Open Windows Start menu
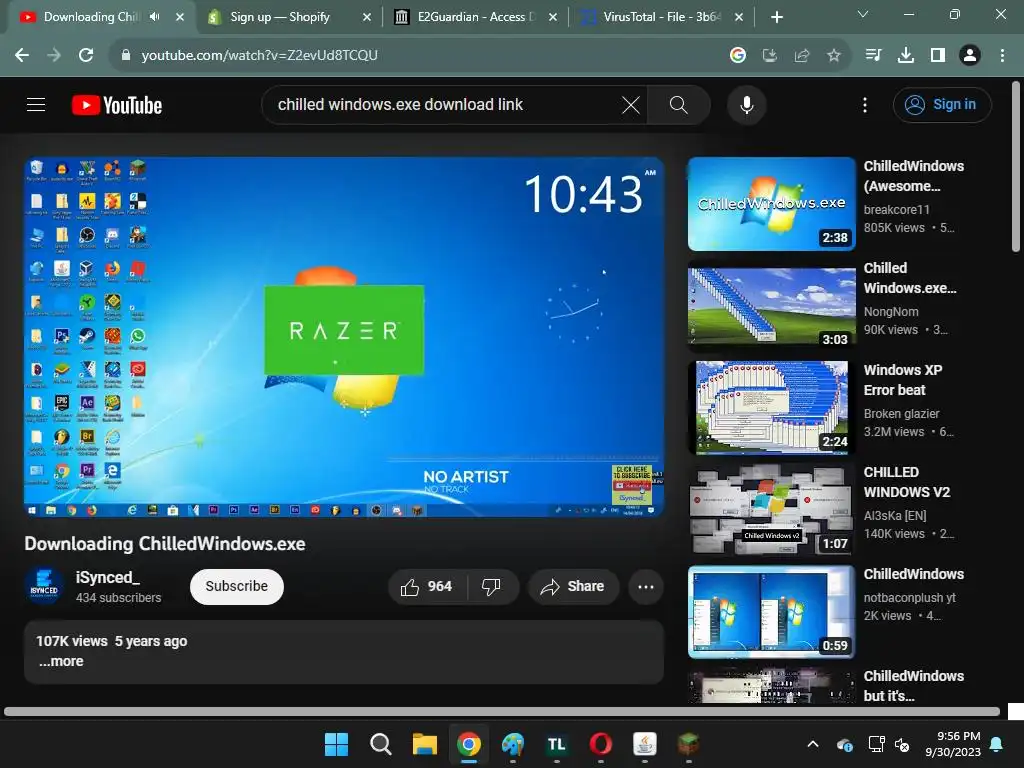Image resolution: width=1024 pixels, height=768 pixels. tap(336, 744)
